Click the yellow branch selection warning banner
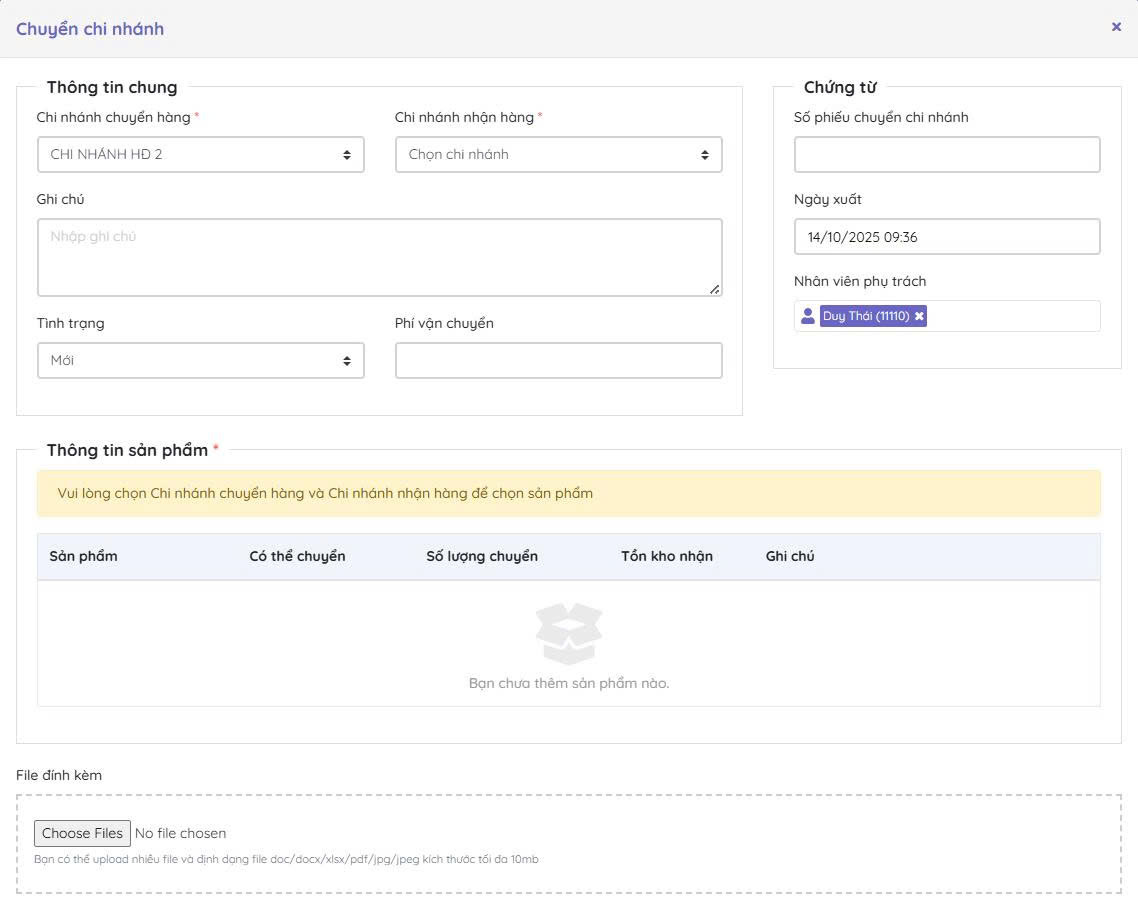The width and height of the screenshot is (1138, 897). coord(568,493)
